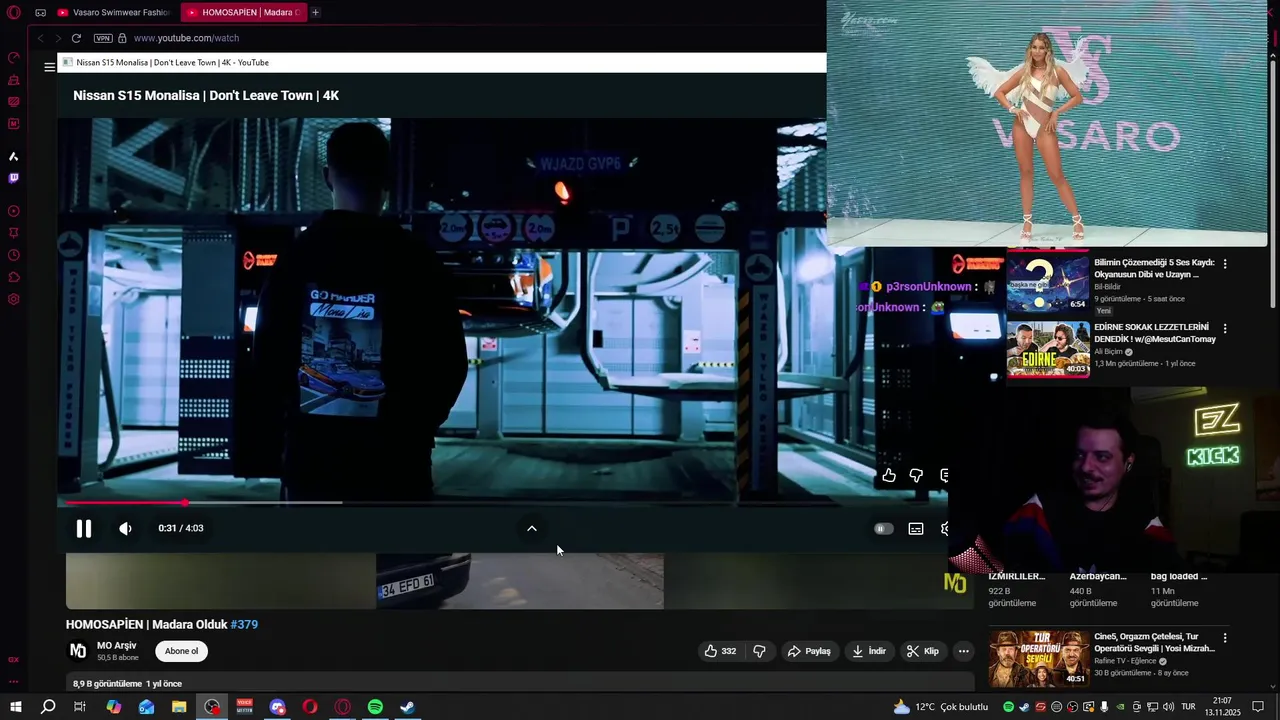Like the HOMOSAPİEN video showing 332 likes
Screen dimensions: 1280x720
click(x=720, y=651)
